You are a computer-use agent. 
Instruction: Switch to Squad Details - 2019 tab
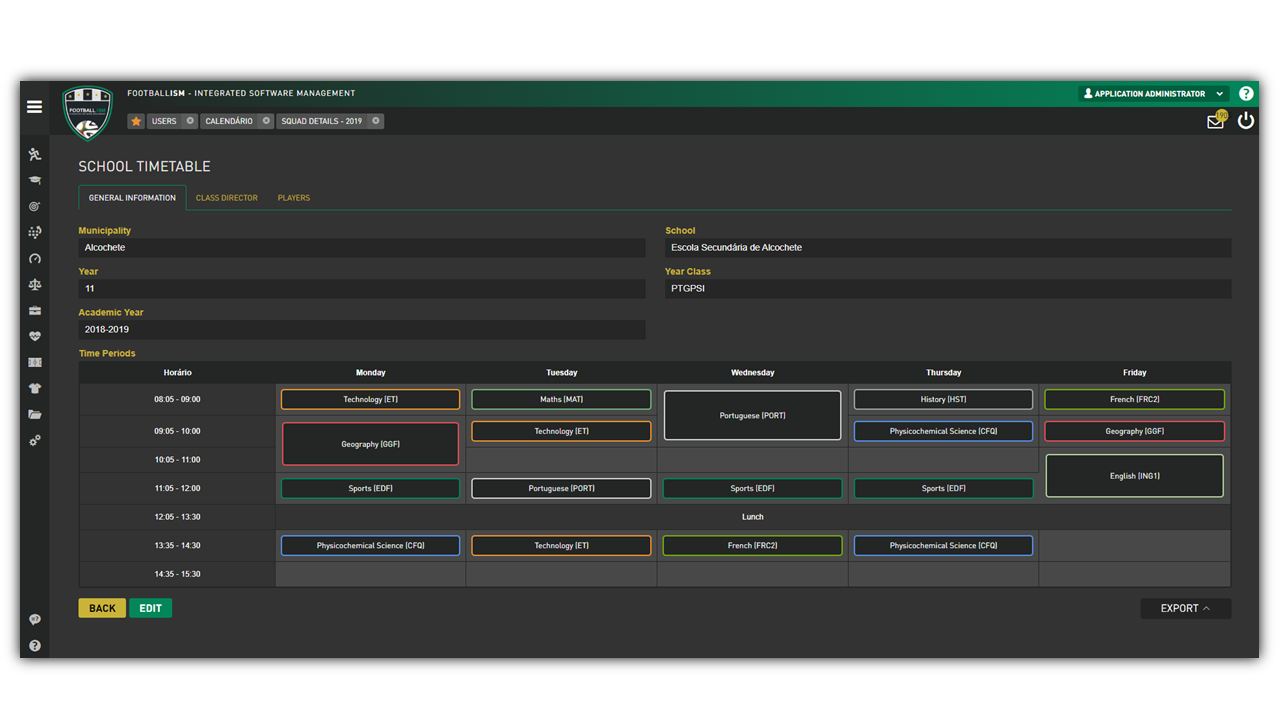(x=322, y=121)
